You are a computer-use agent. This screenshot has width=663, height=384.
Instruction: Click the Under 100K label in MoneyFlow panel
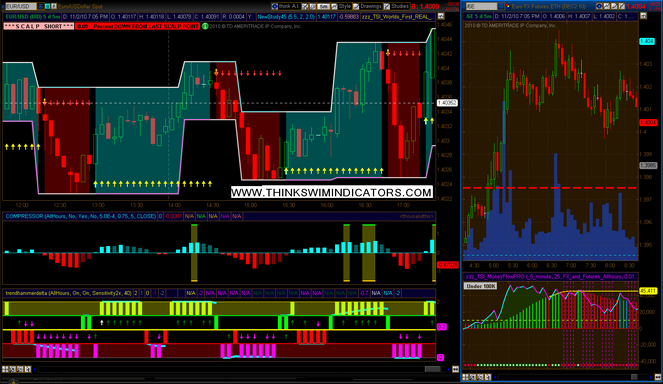point(480,286)
